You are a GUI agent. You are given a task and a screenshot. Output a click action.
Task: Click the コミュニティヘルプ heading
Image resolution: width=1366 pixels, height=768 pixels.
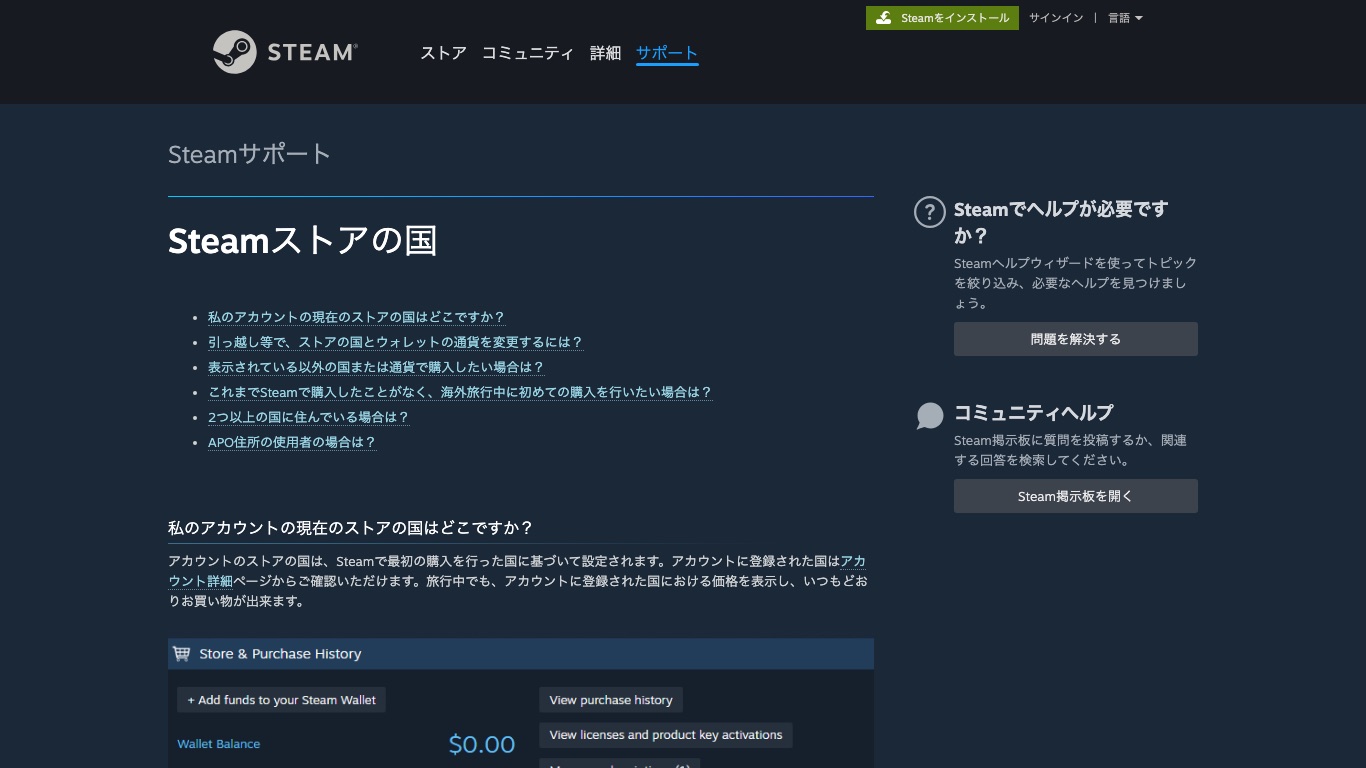[1033, 412]
